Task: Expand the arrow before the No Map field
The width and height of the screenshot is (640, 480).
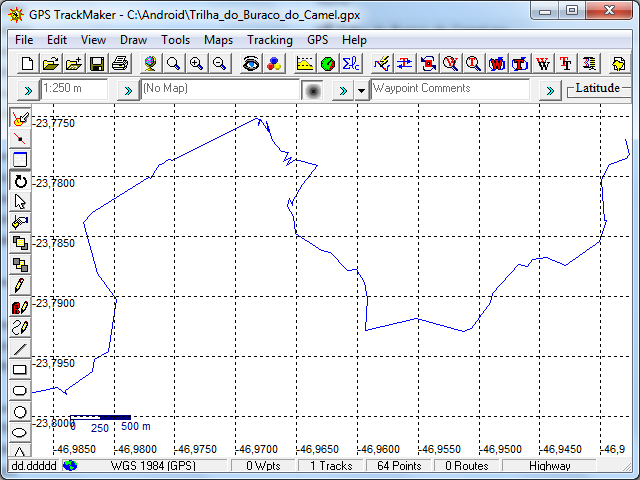Action: tap(128, 90)
